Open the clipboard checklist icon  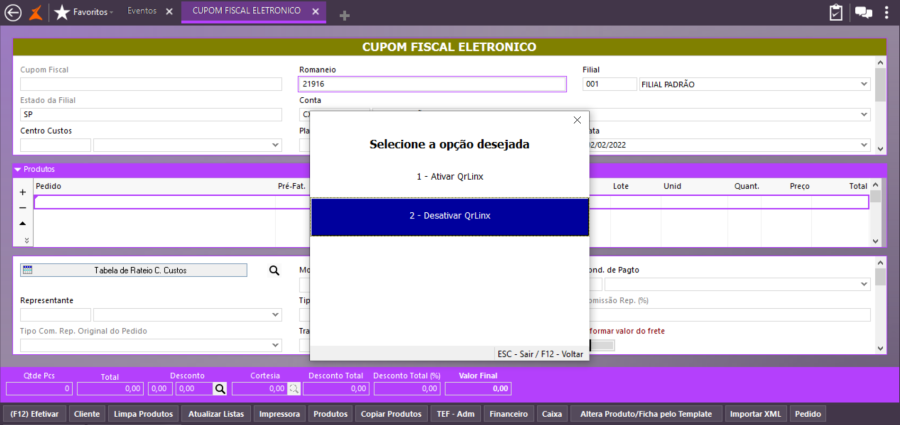(835, 13)
